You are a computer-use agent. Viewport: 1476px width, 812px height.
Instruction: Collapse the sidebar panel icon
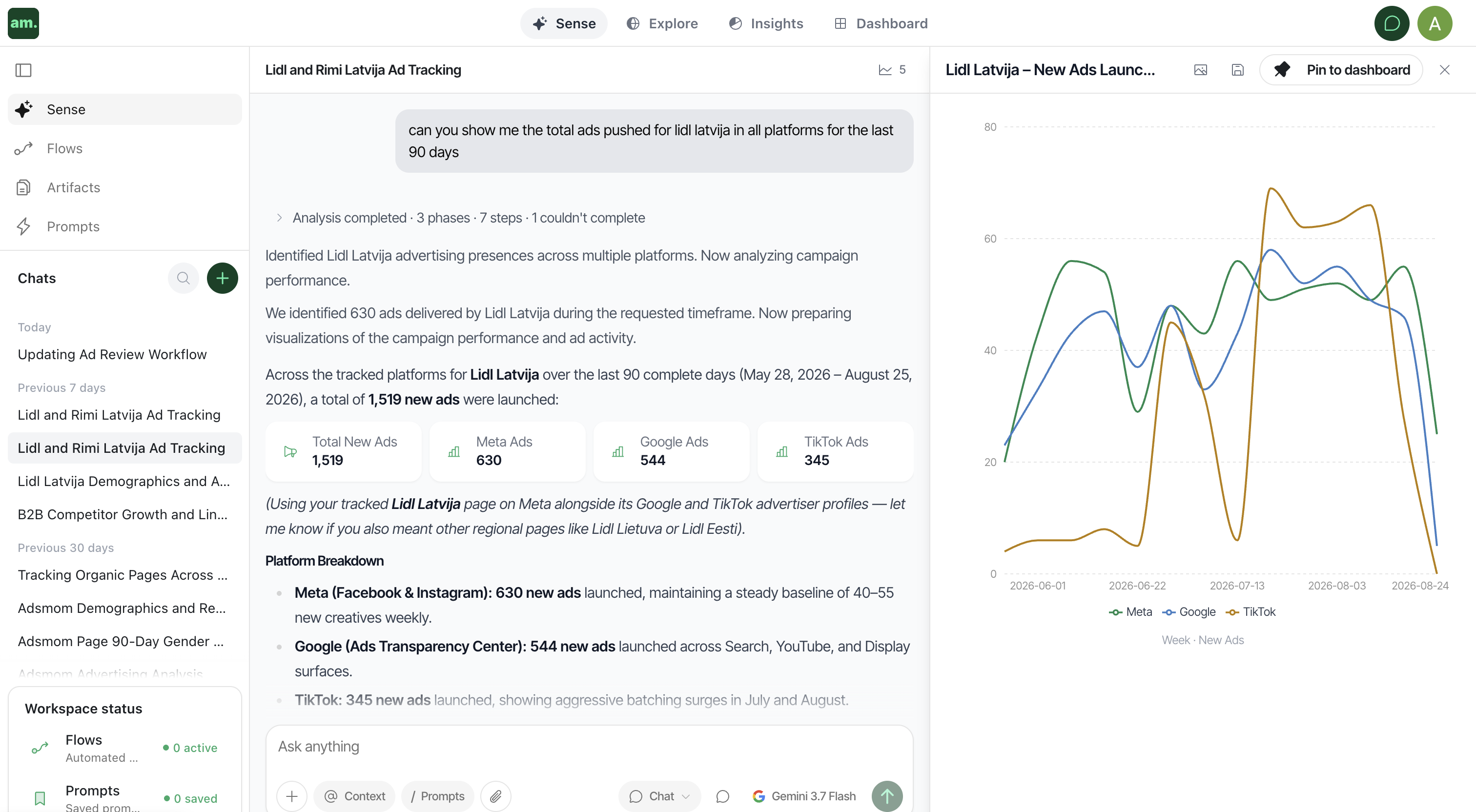click(23, 70)
